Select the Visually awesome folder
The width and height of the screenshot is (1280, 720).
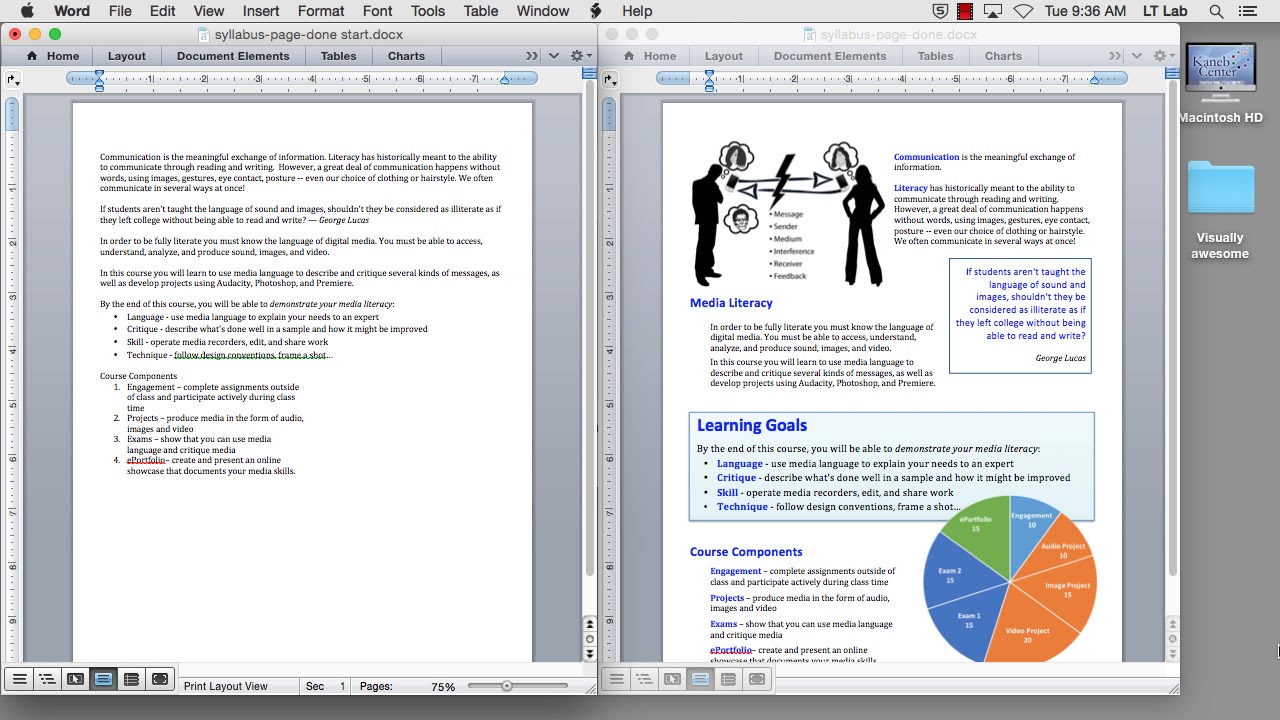(x=1221, y=209)
